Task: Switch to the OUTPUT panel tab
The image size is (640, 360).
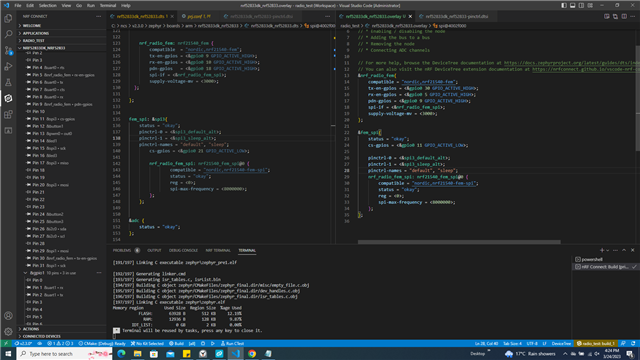Action: [154, 250]
